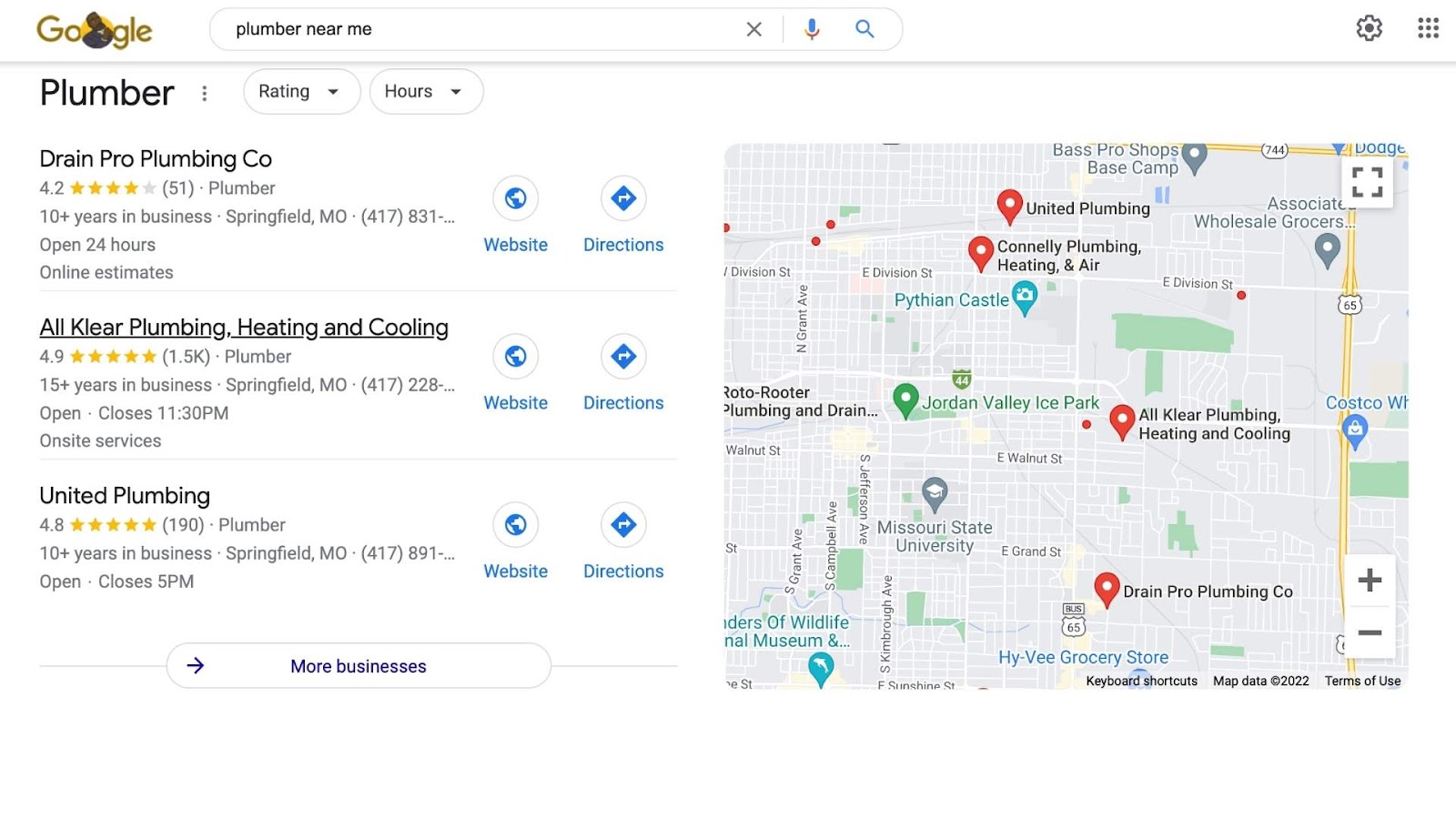
Task: Click 'Online estimates' text
Action: [x=106, y=272]
